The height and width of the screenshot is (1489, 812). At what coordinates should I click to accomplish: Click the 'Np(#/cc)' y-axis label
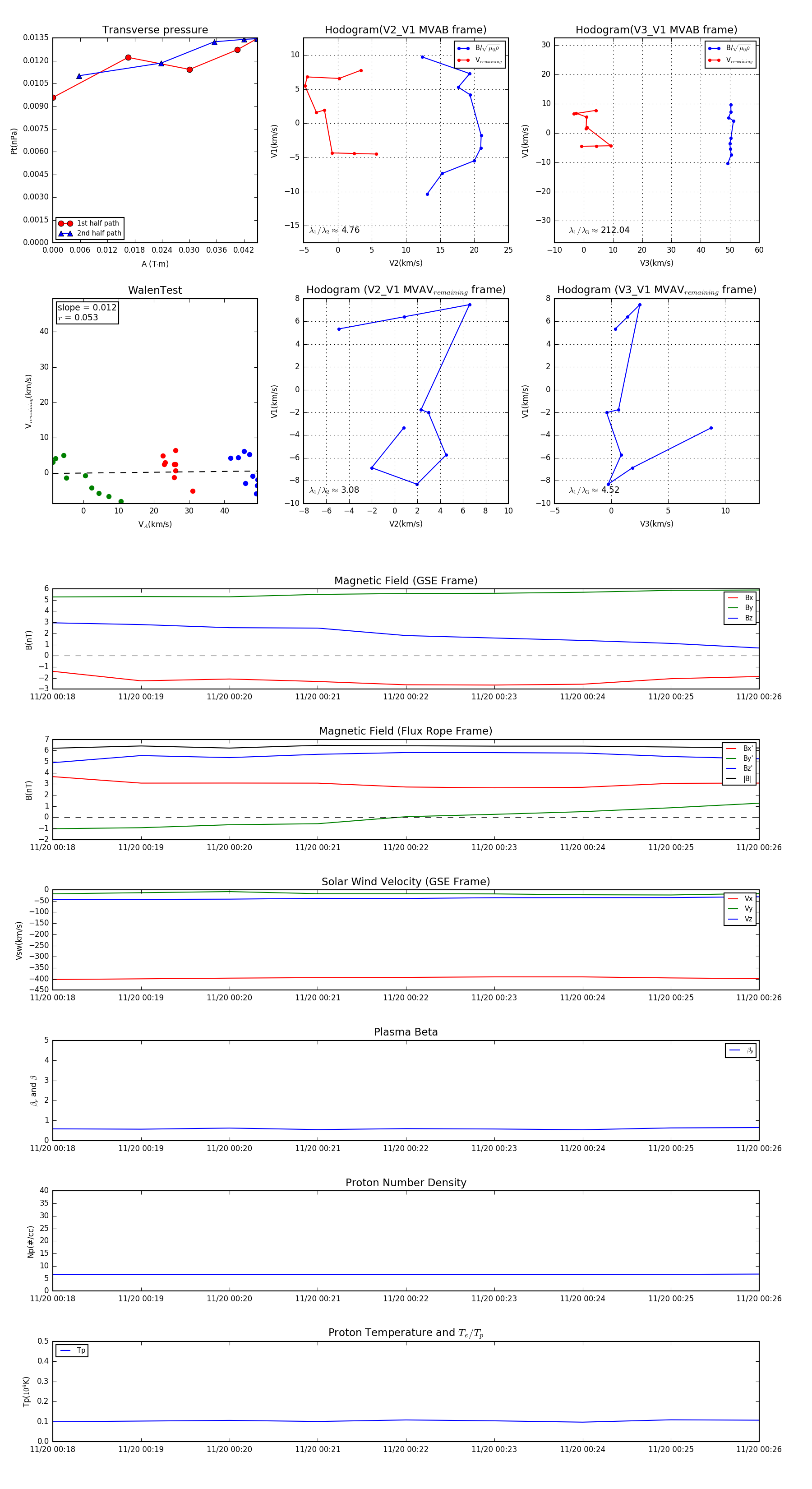[x=31, y=1242]
